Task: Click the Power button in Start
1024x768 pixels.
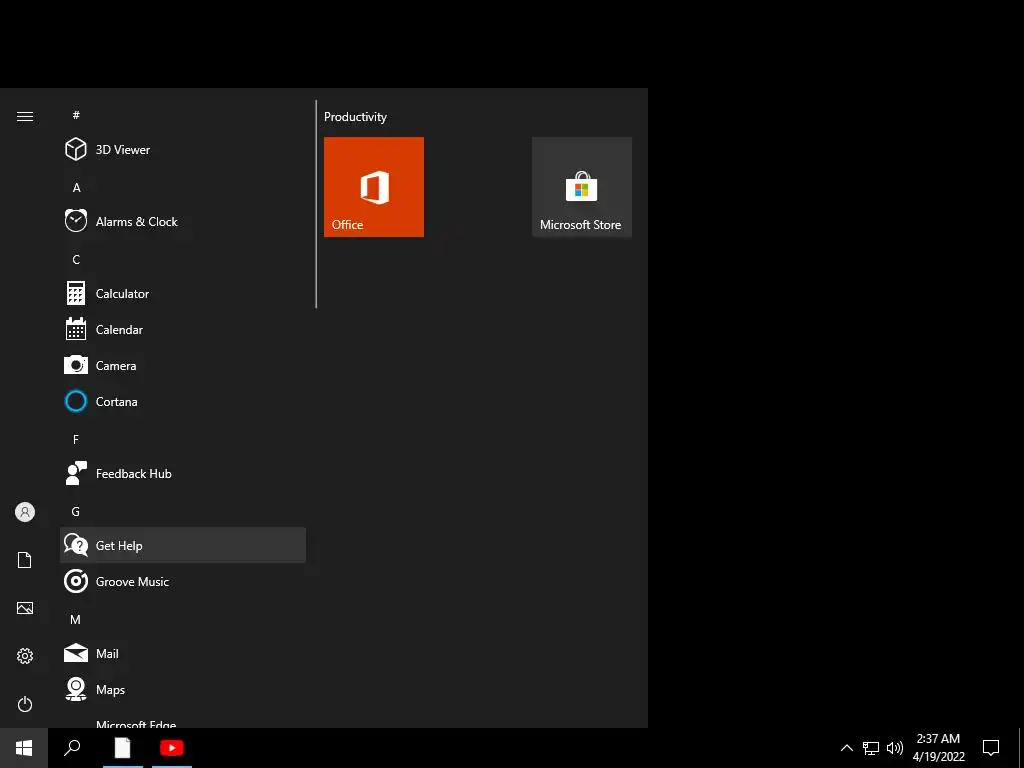Action: 25,704
